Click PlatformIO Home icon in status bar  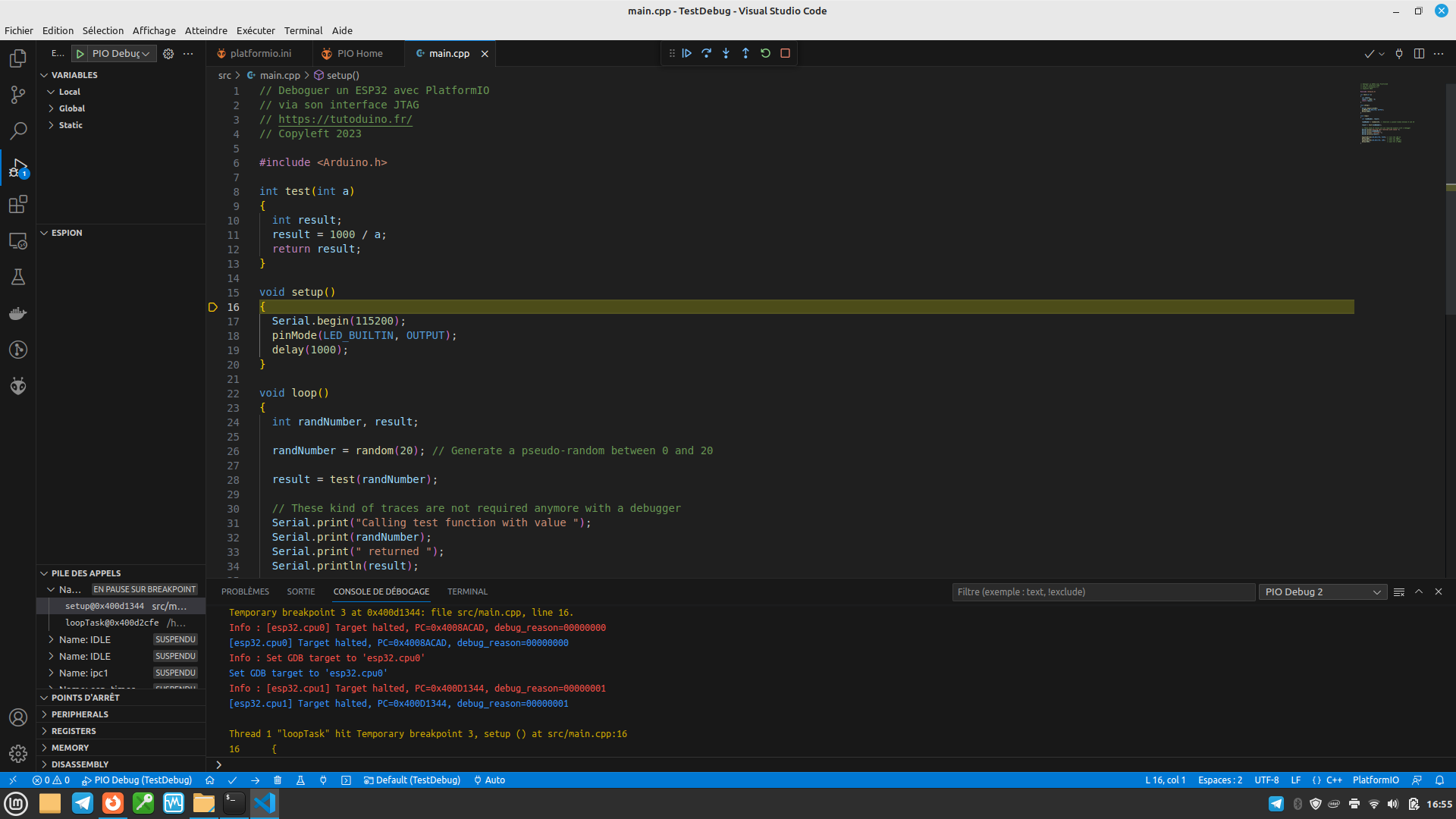(x=210, y=780)
